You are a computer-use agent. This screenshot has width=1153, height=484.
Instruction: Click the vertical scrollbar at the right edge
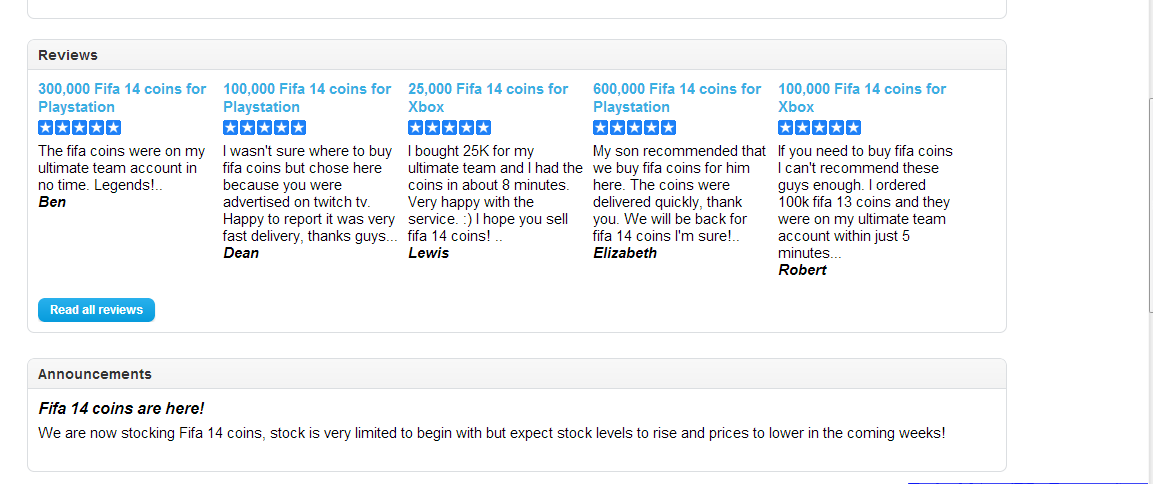(x=1149, y=206)
